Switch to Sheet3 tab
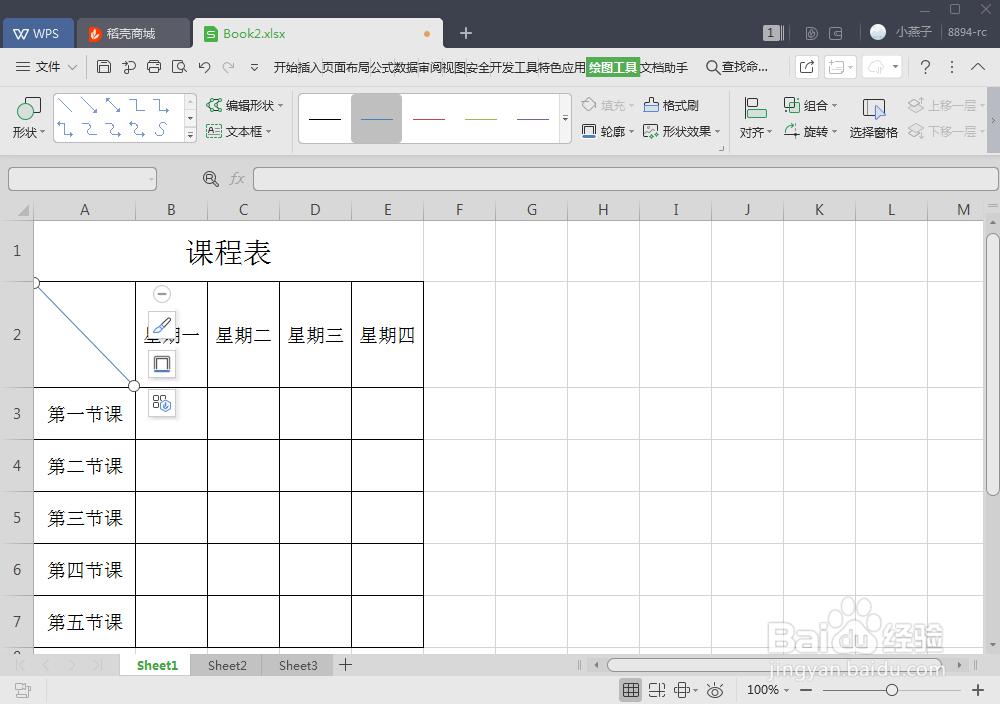The height and width of the screenshot is (704, 1000). pyautogui.click(x=298, y=666)
